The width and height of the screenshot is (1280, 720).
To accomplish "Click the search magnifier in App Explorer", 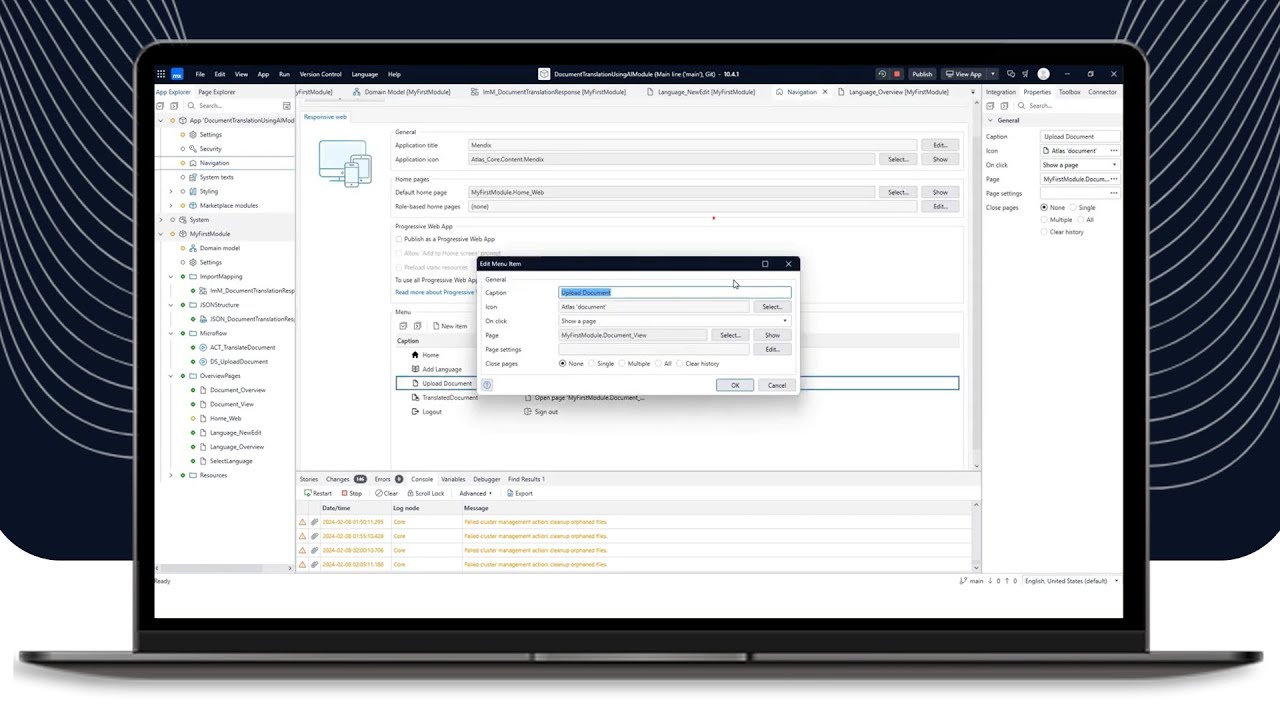I will click(190, 105).
